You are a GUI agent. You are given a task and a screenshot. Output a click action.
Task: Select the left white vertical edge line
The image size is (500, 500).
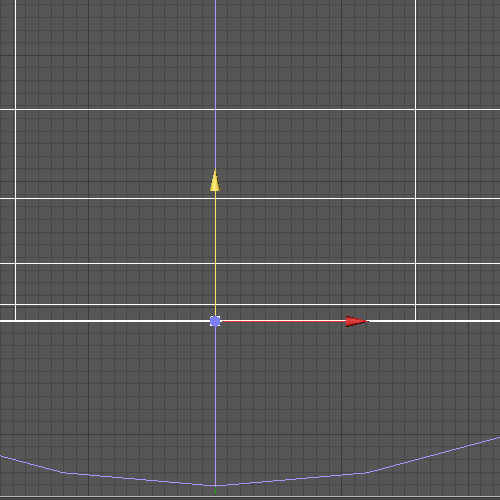(x=15, y=160)
